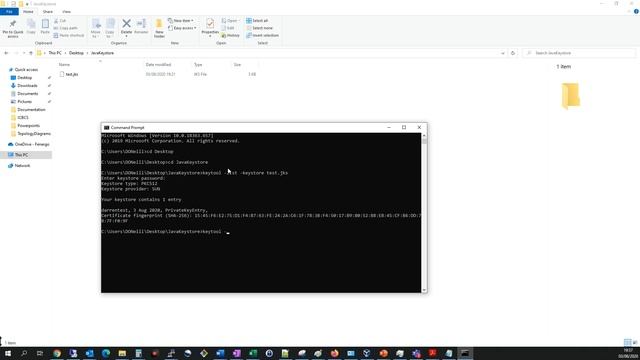The height and width of the screenshot is (360, 640).
Task: Open Word from the taskbar
Action: pos(220,353)
